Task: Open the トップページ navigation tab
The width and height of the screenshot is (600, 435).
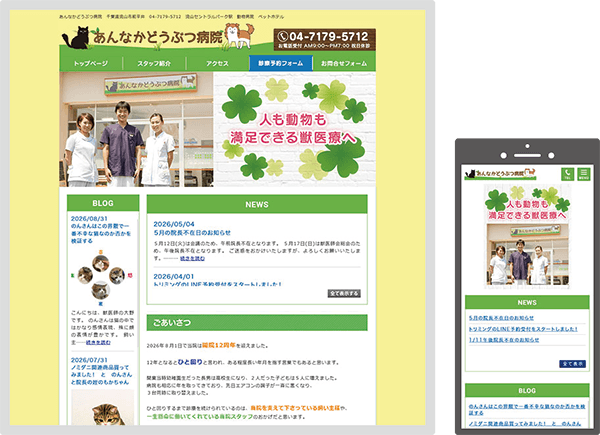Action: click(91, 64)
